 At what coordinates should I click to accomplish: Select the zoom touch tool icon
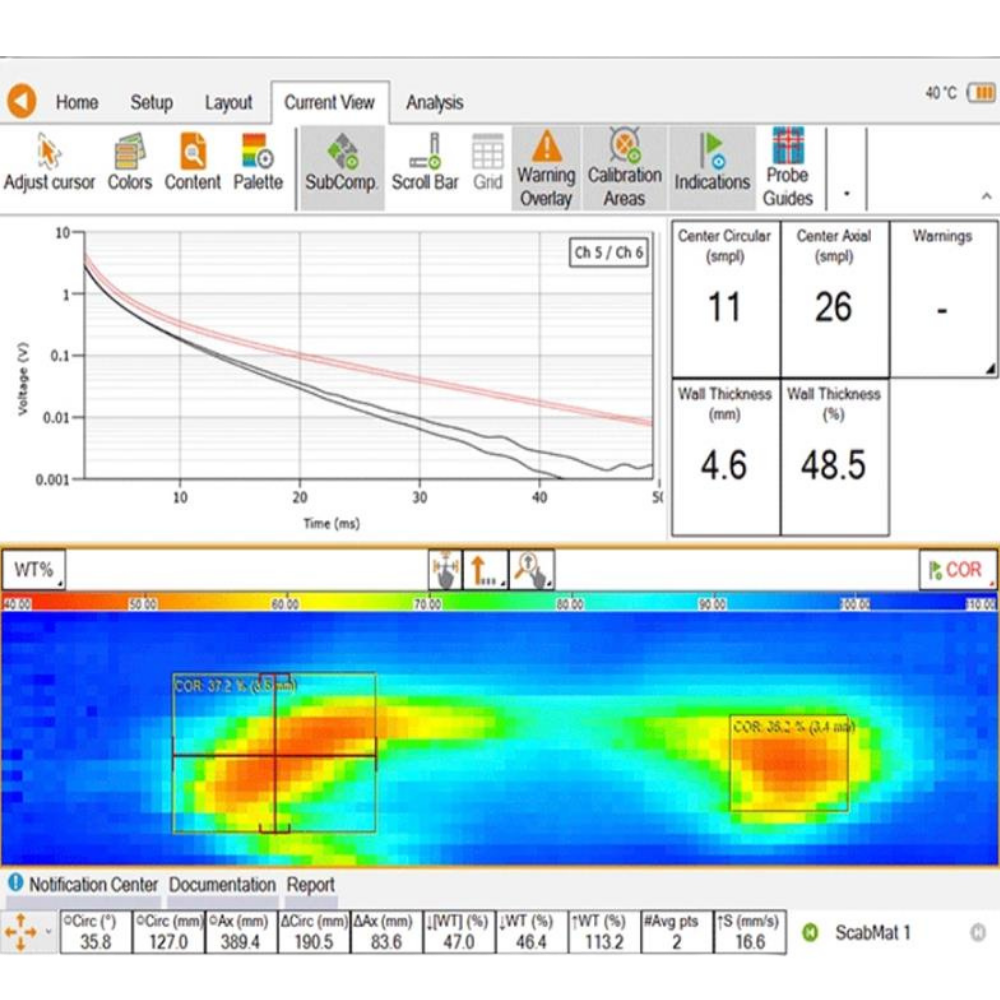(531, 570)
